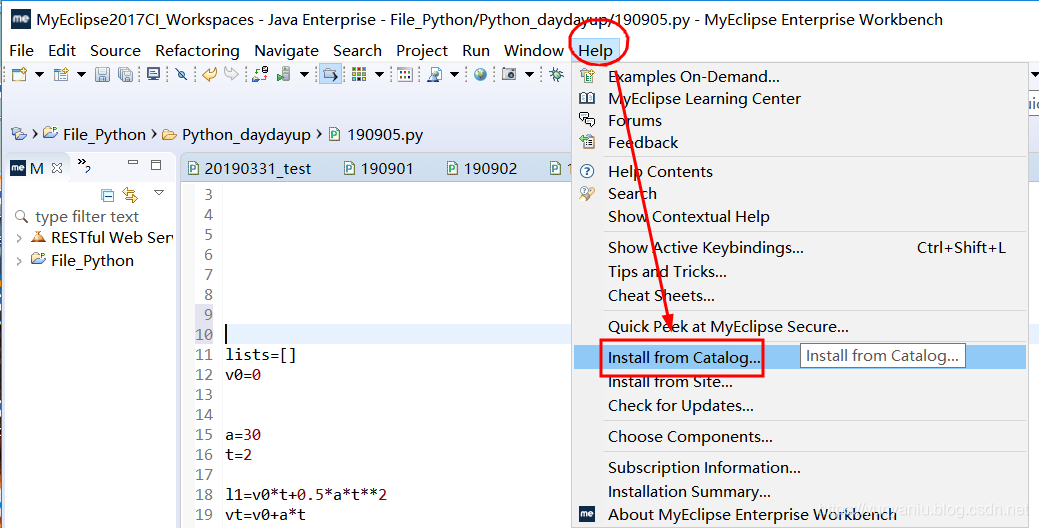Screen dimensions: 1039x528
Task: Open the Navigate menu
Action: click(286, 51)
